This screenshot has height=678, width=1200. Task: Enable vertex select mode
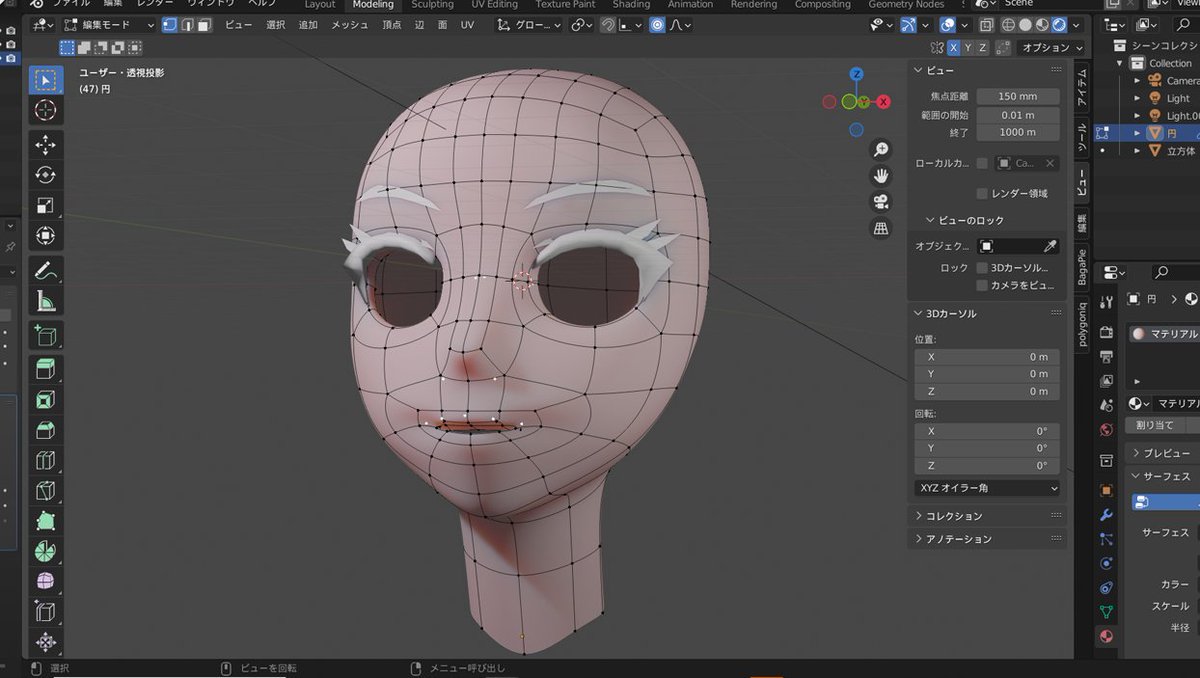point(170,25)
